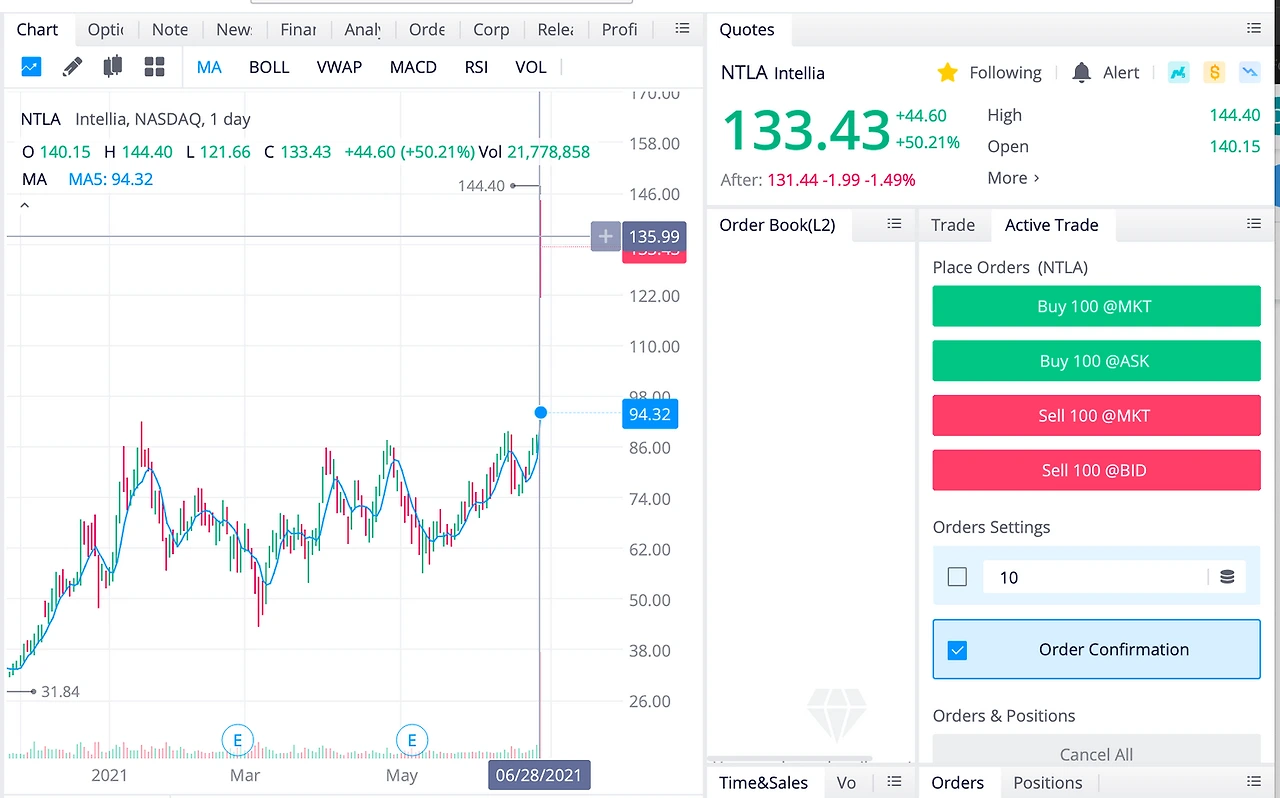Viewport: 1280px width, 798px height.
Task: Open the teal uptrend chart icon
Action: 1179,72
